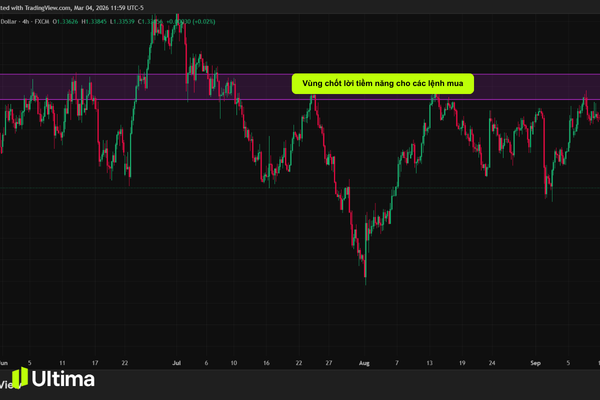Image resolution: width=600 pixels, height=400 pixels.
Task: Click the high price value H1.33845
Action: click(x=94, y=22)
